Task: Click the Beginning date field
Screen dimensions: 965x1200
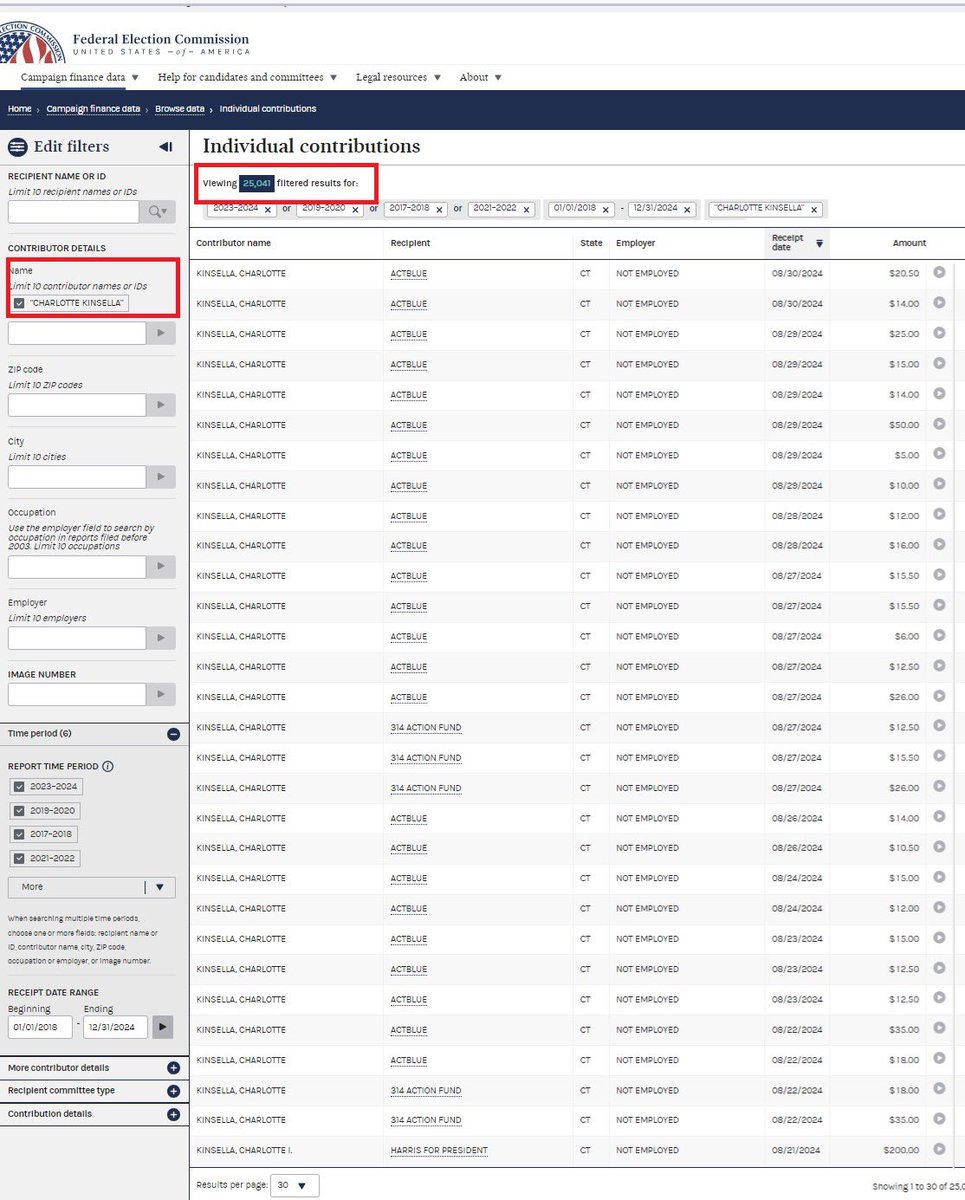Action: pos(40,1027)
